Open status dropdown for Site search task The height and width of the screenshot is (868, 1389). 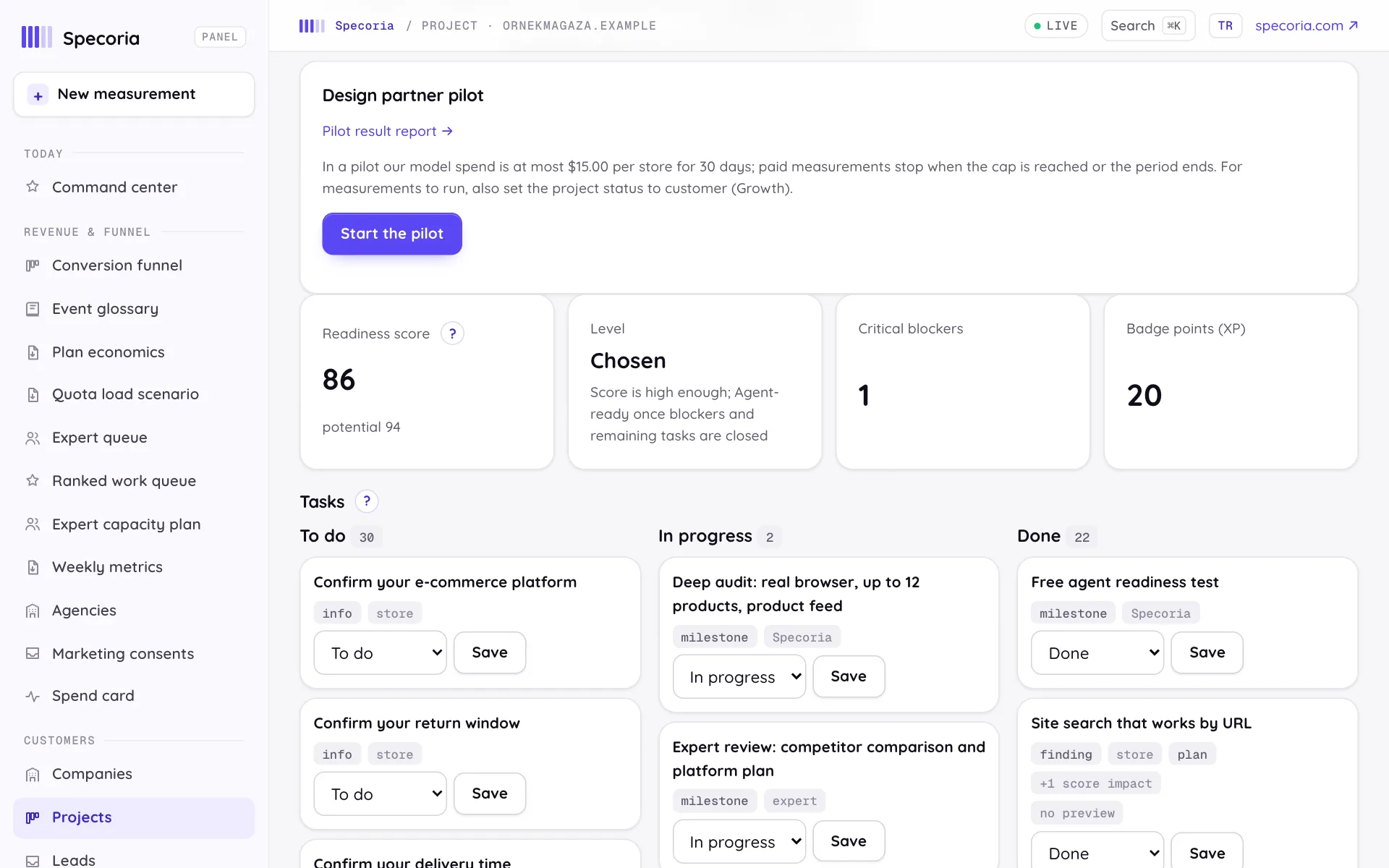1097,851
